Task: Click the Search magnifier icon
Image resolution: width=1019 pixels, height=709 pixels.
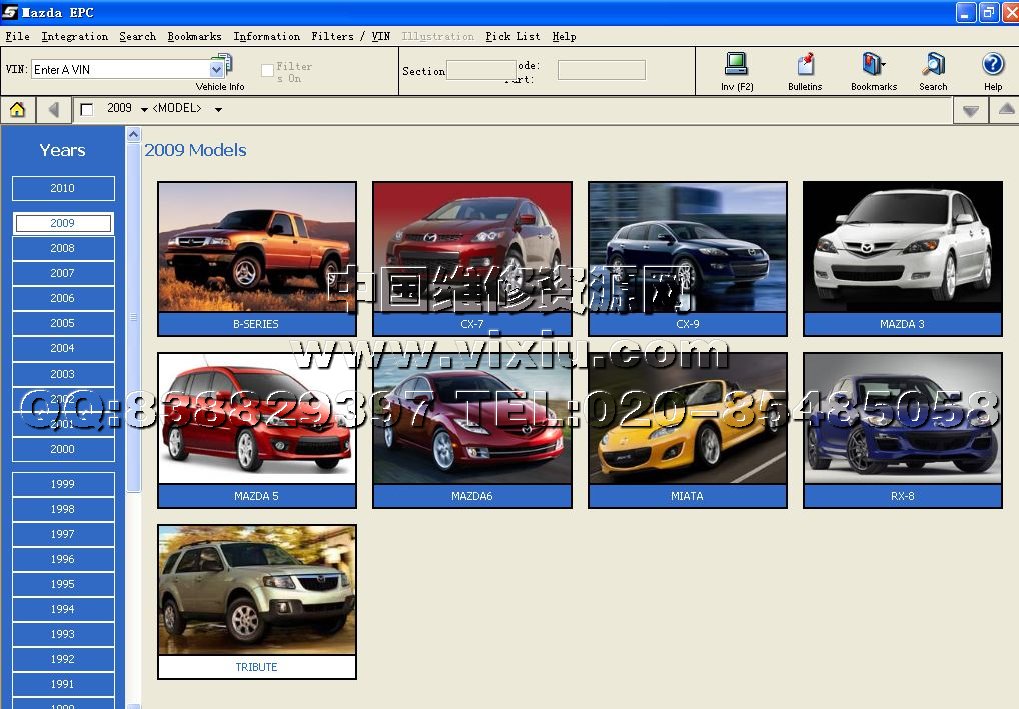Action: (x=933, y=65)
